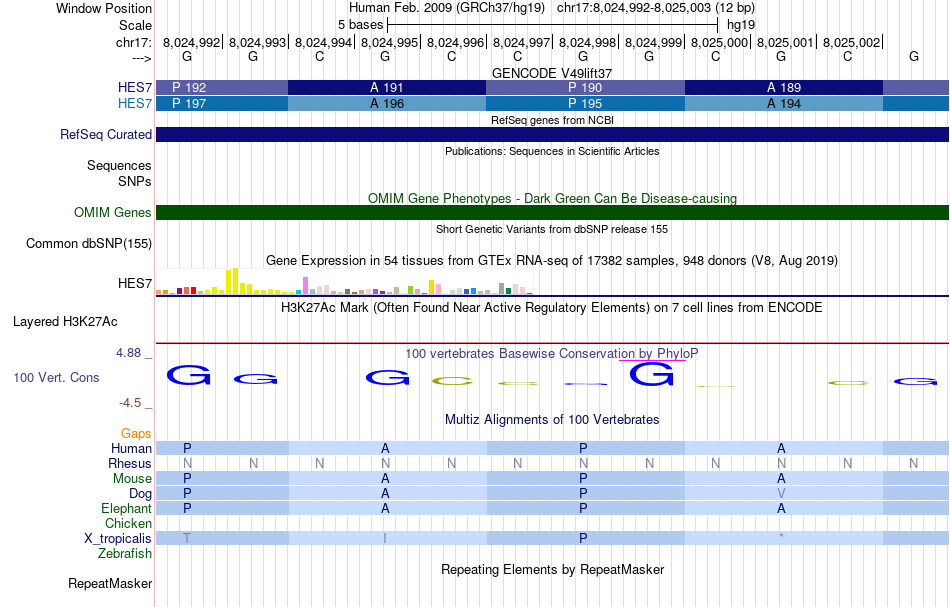
Task: Click the Rhesus alignment row label
Action: tap(130, 463)
